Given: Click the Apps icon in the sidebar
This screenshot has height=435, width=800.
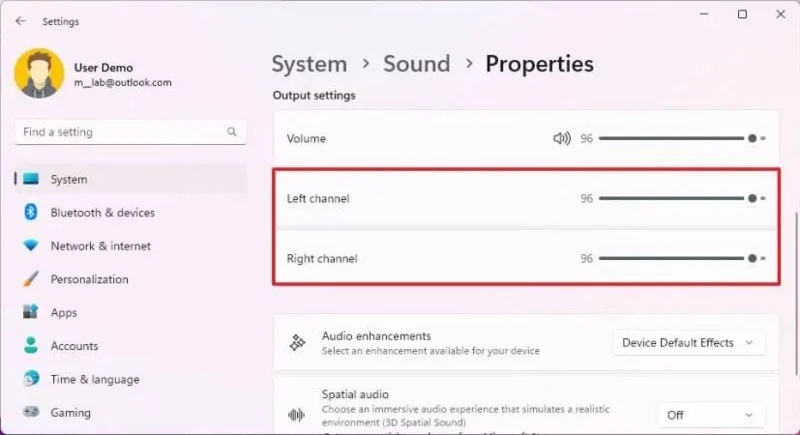Looking at the screenshot, I should coord(31,312).
